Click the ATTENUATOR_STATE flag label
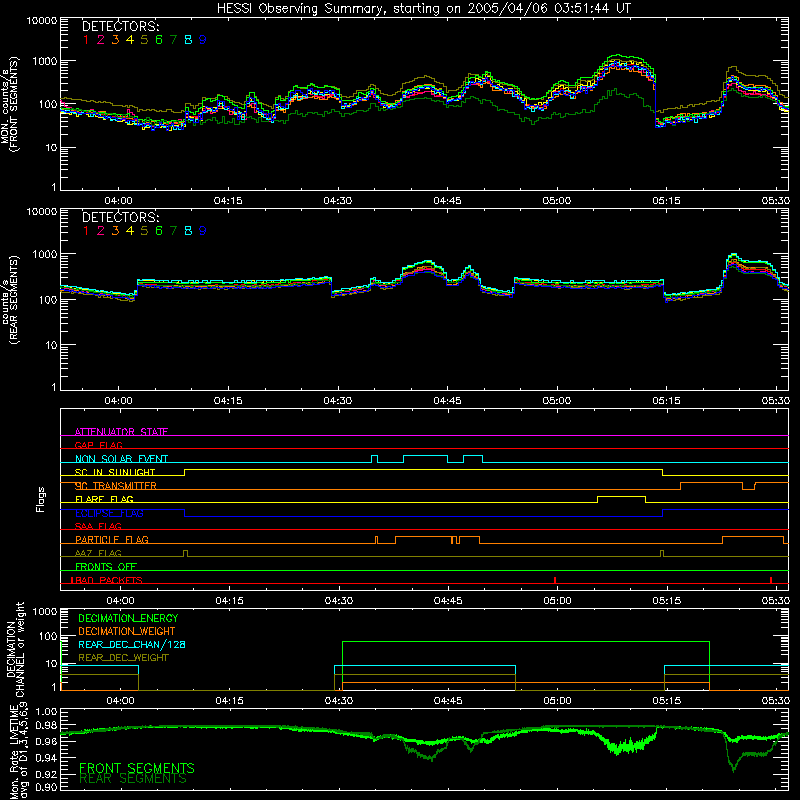800x800 pixels. coord(121,432)
